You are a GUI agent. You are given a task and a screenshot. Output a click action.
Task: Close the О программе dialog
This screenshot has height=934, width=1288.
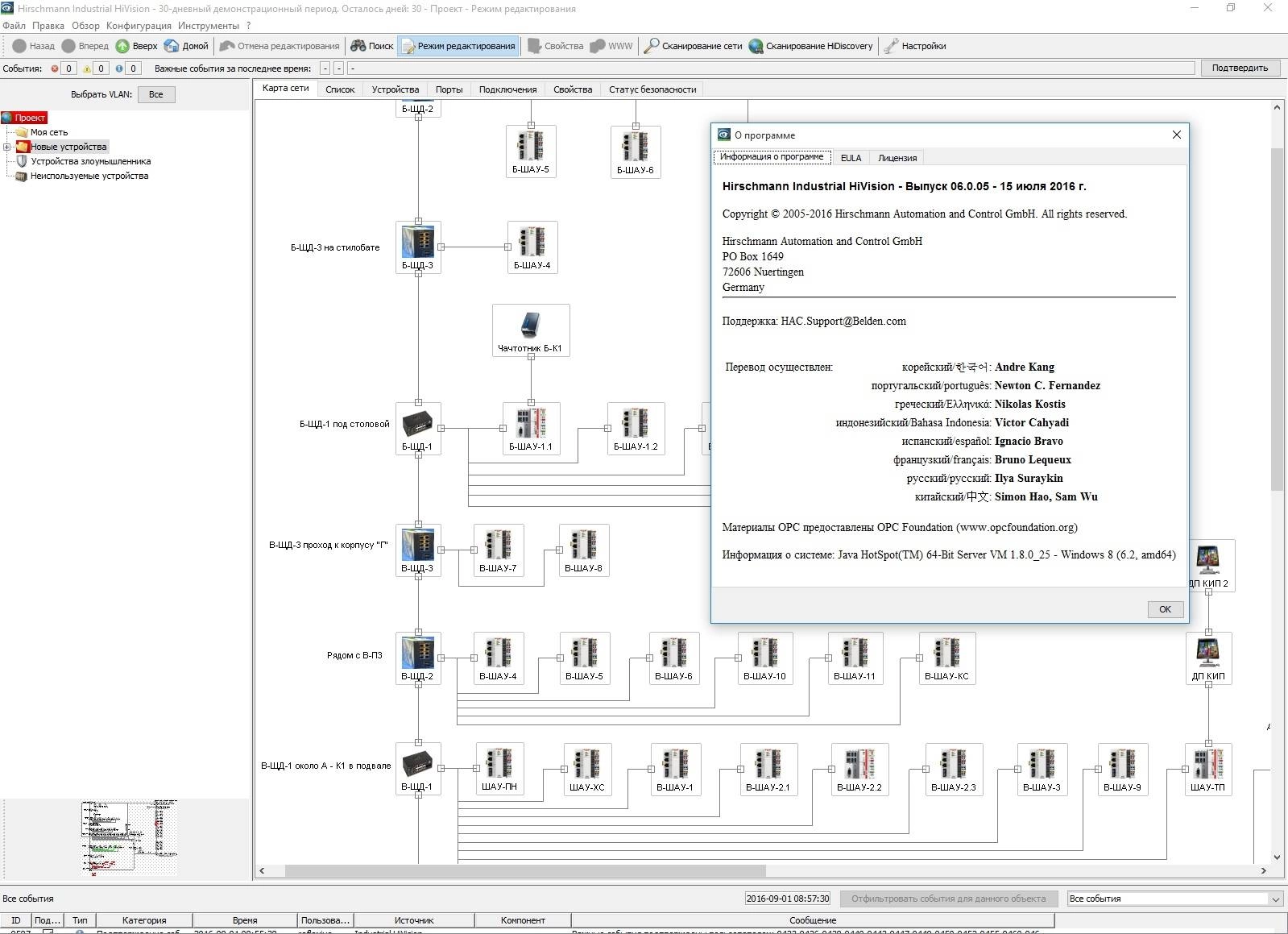pos(1176,135)
